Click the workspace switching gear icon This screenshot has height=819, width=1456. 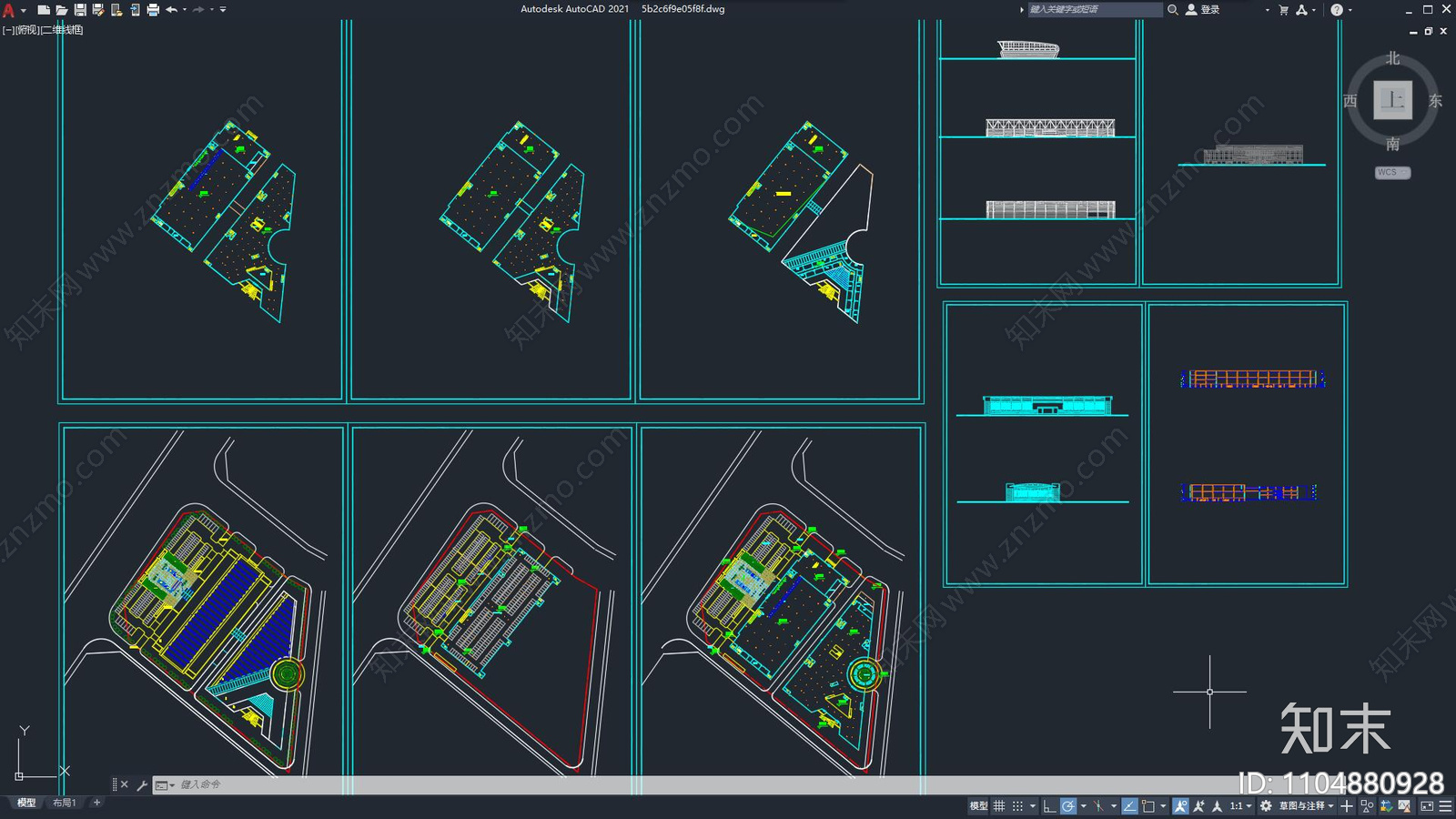point(1266,806)
